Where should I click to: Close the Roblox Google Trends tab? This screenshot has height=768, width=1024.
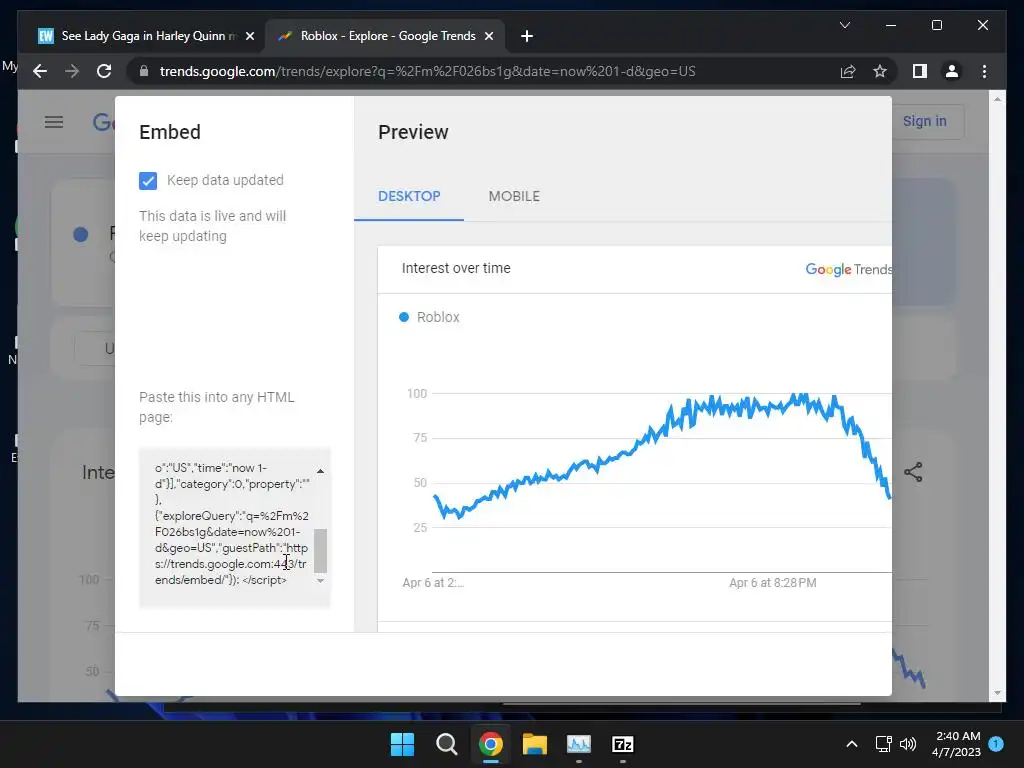[x=488, y=36]
